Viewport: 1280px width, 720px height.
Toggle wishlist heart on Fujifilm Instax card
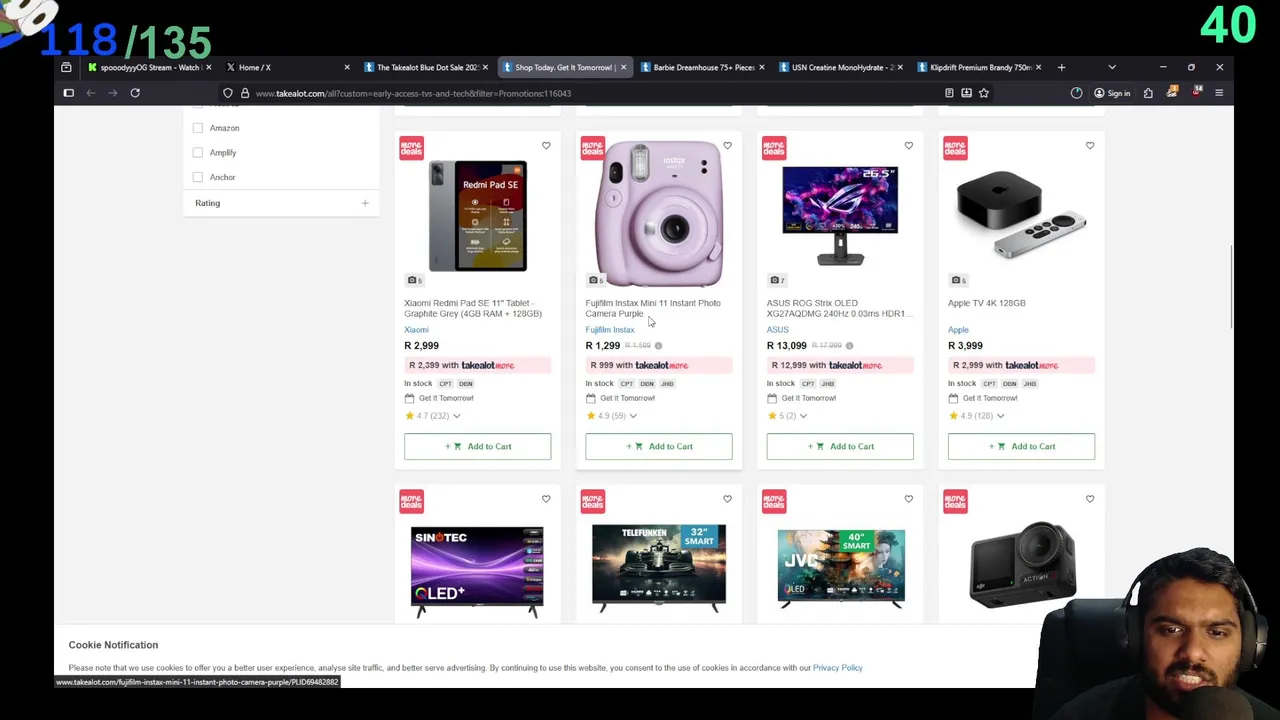pos(727,146)
